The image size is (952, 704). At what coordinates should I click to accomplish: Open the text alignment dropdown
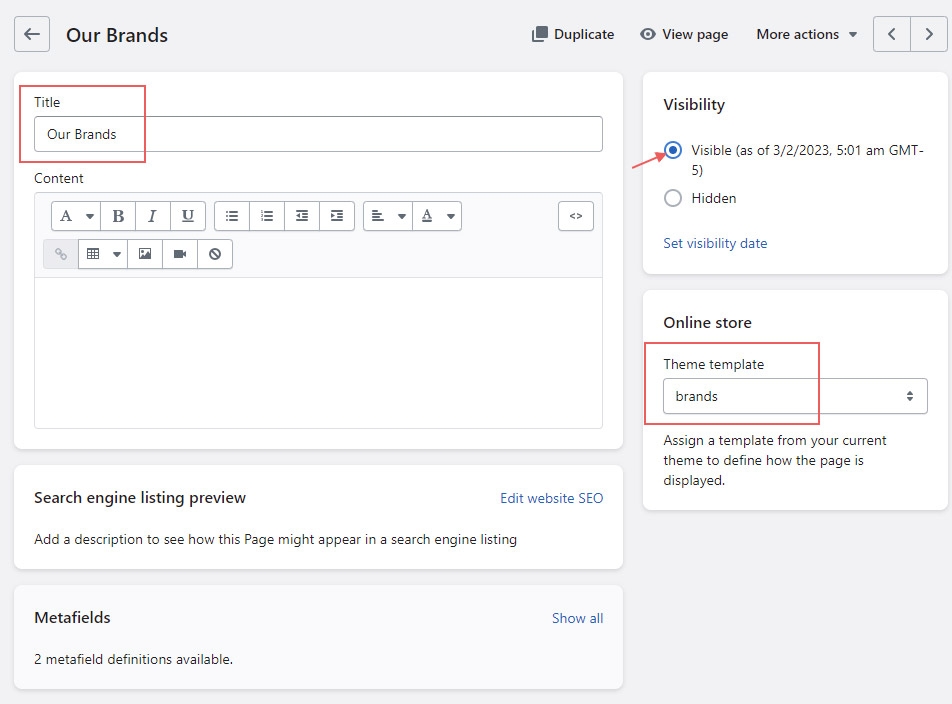tap(387, 216)
